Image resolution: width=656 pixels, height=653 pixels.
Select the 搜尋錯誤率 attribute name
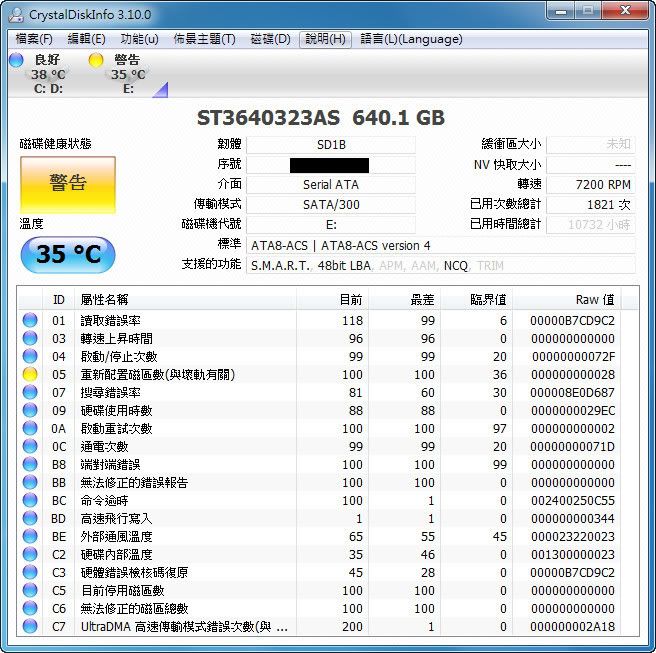point(110,392)
